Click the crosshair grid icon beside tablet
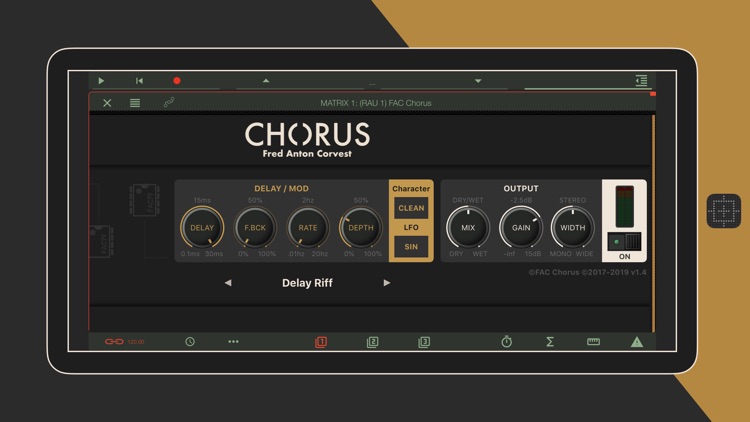 (724, 211)
